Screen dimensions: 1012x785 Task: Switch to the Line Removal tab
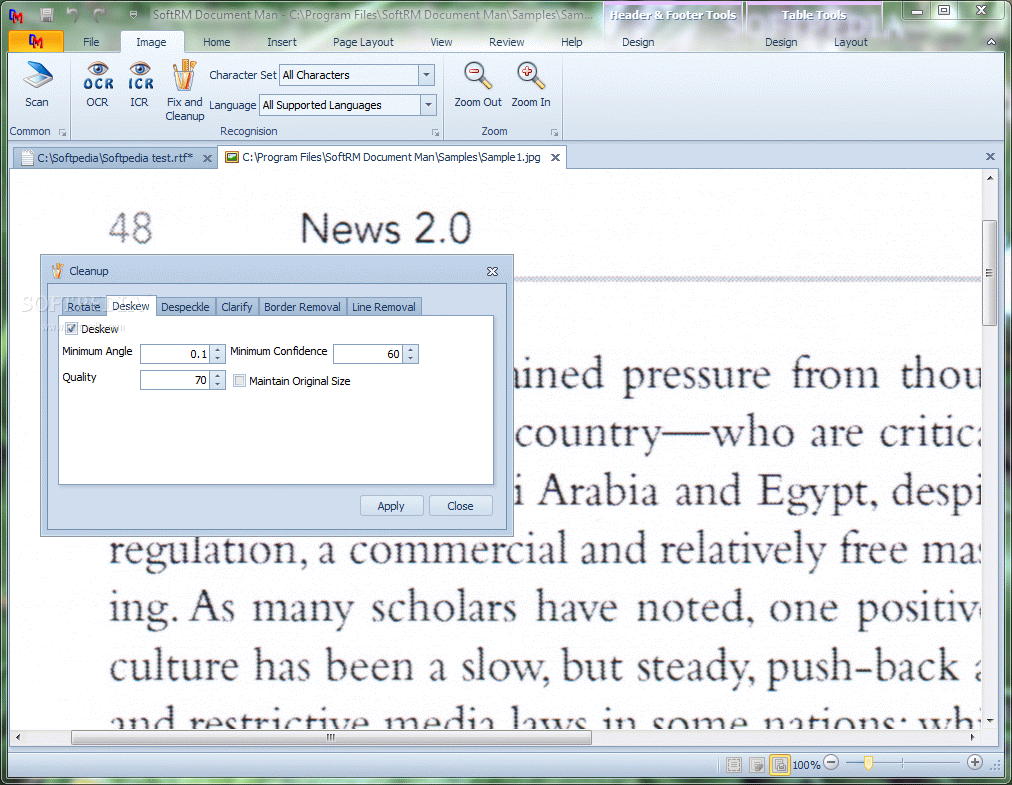tap(383, 307)
